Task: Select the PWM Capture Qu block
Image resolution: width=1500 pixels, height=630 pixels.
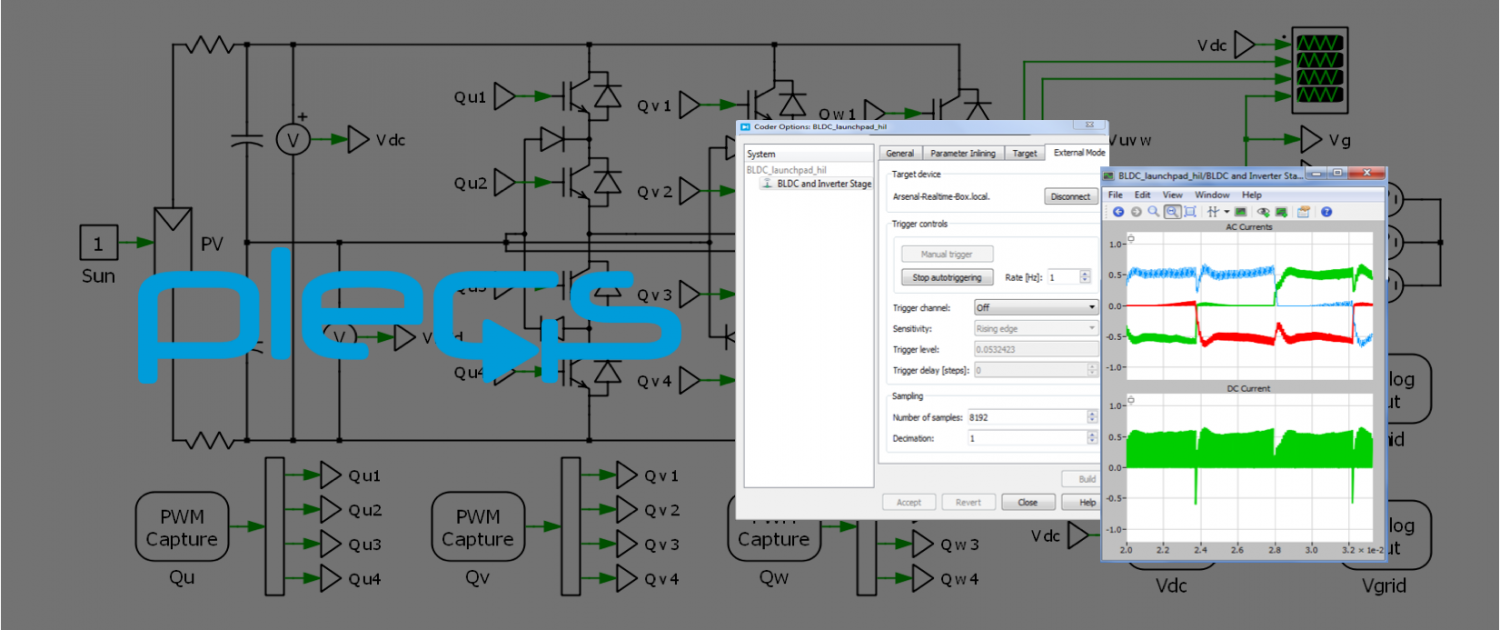Action: (181, 527)
